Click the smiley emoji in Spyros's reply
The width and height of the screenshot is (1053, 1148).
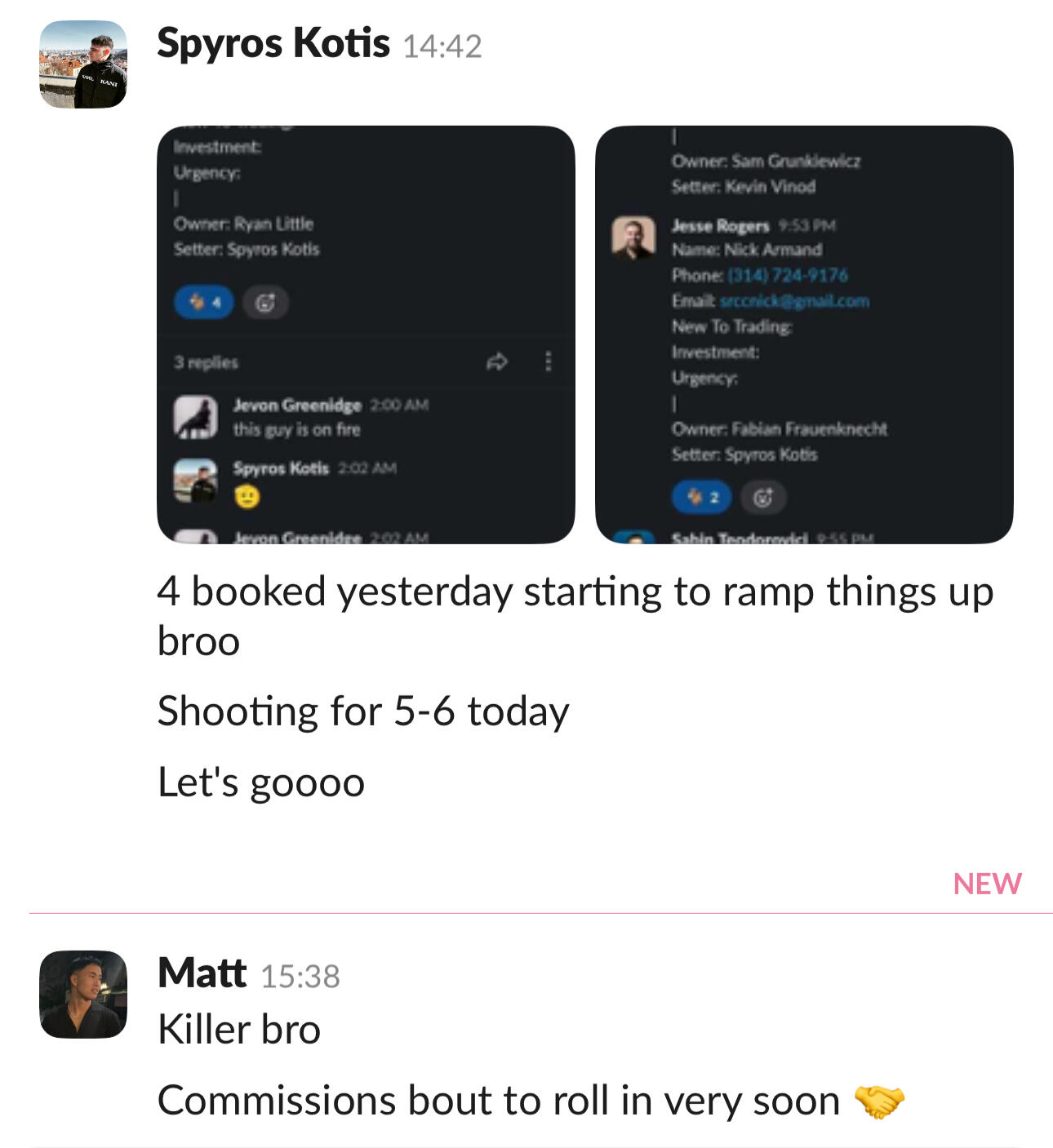click(247, 496)
